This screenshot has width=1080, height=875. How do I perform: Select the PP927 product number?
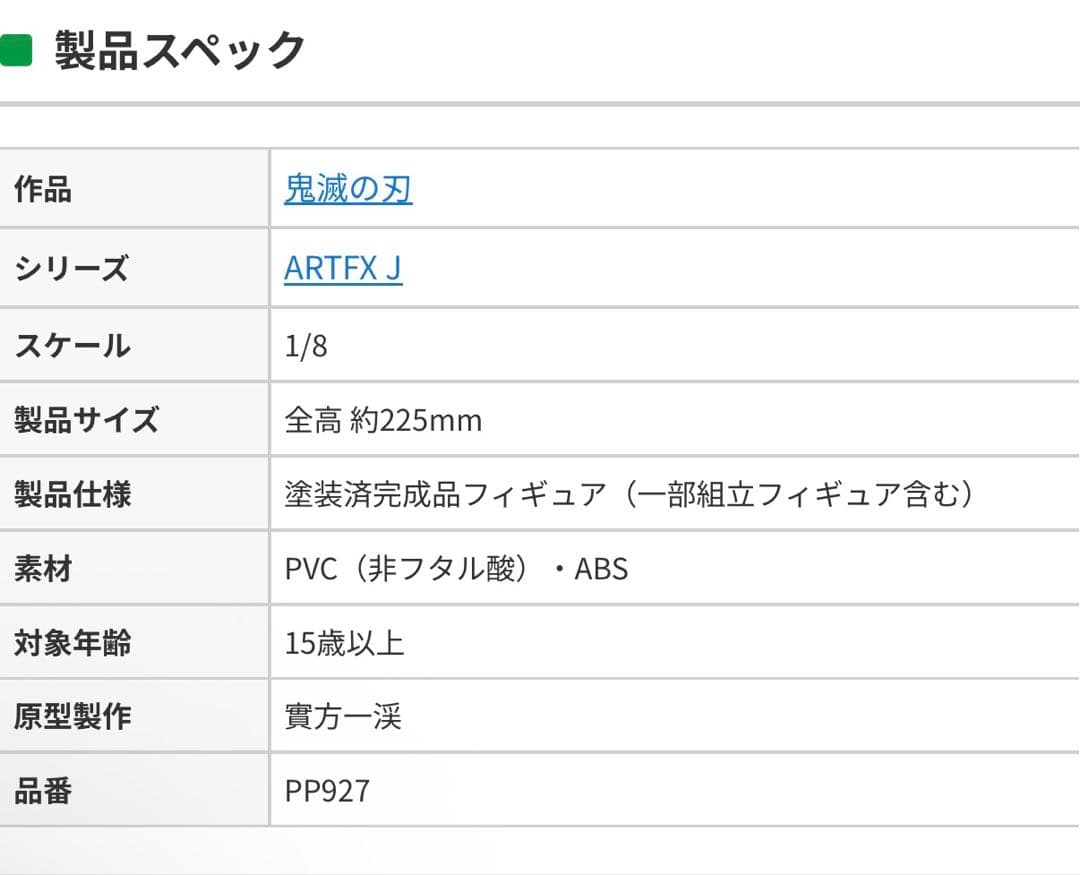pyautogui.click(x=327, y=791)
